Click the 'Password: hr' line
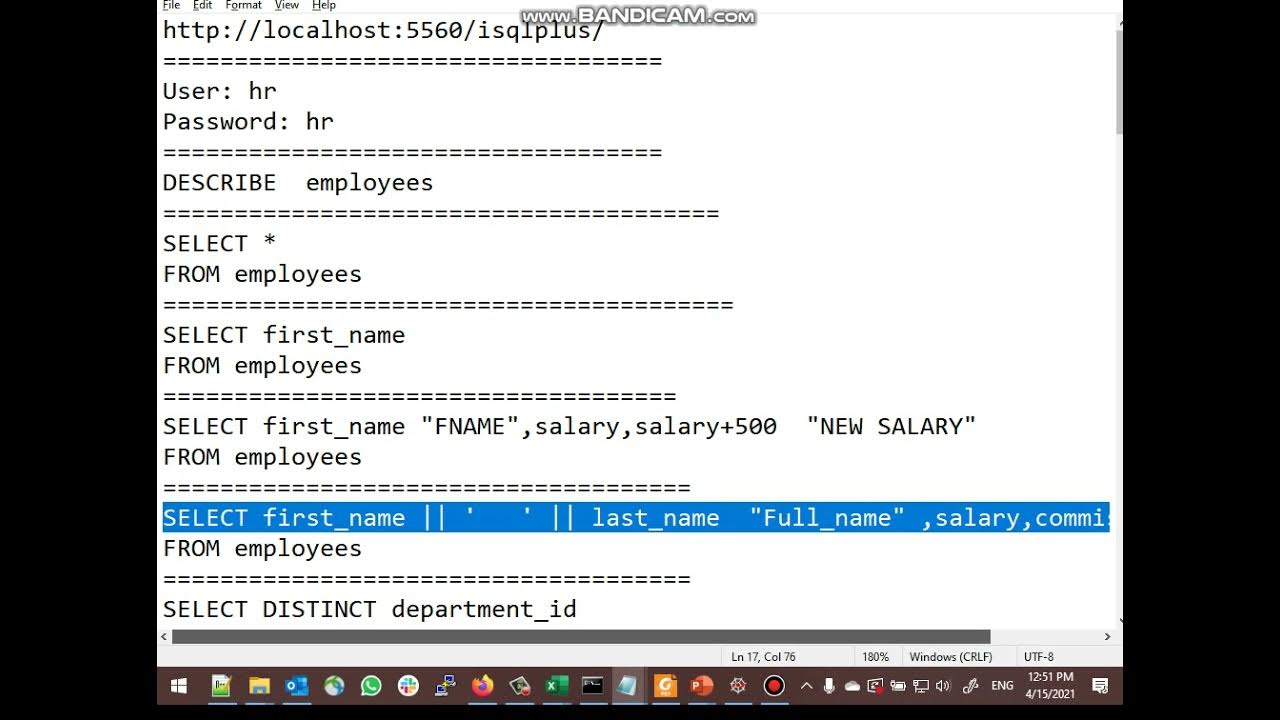This screenshot has width=1280, height=720. 248,122
